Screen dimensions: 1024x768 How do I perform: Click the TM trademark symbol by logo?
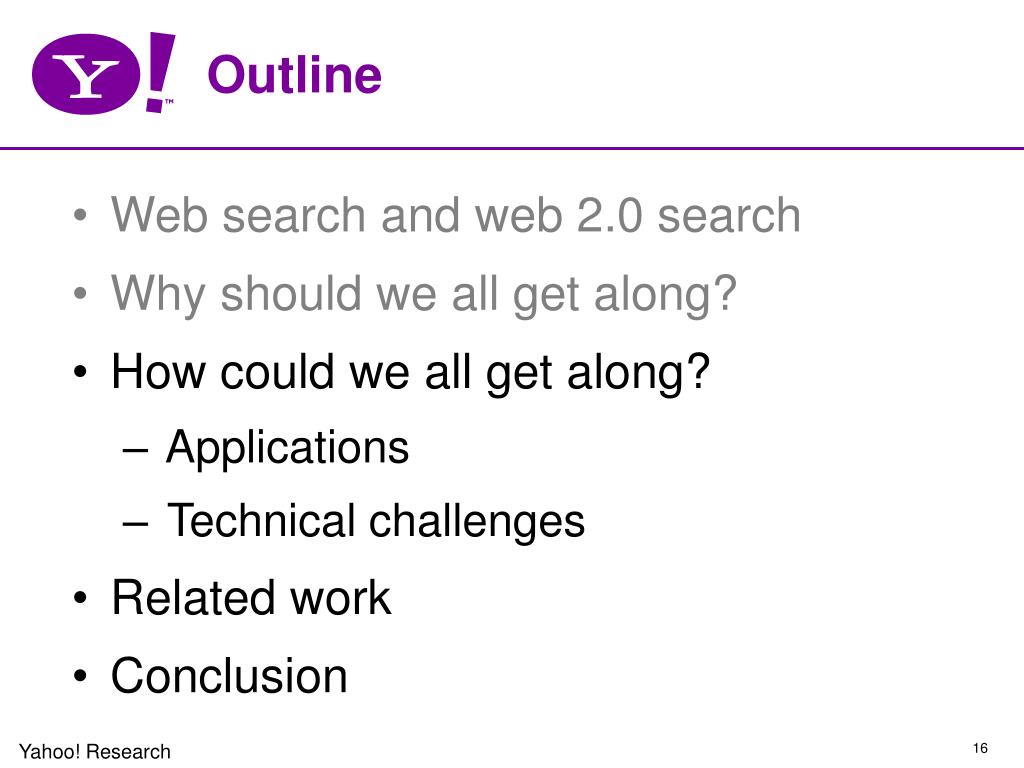169,101
